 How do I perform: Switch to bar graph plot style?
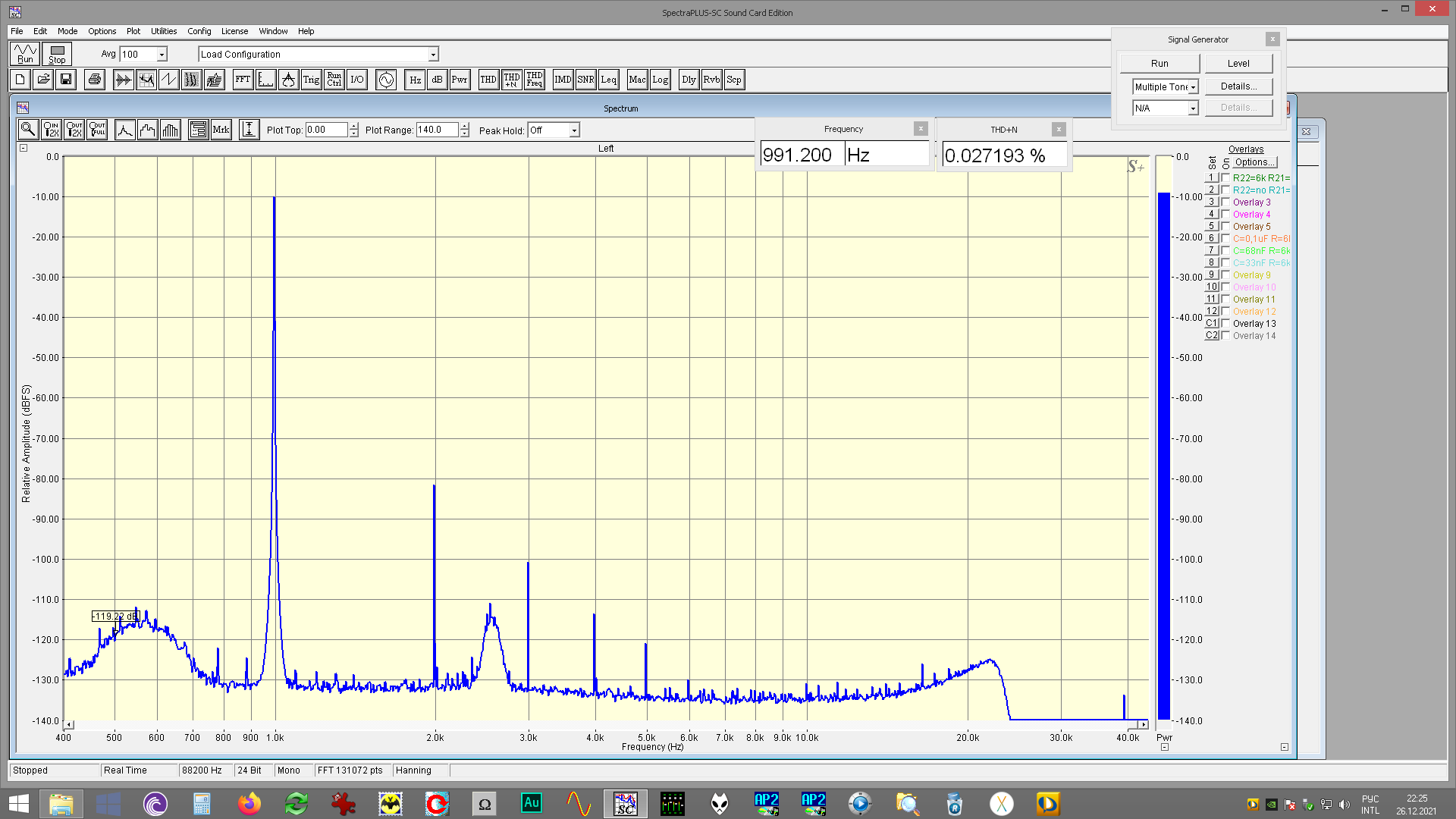[x=171, y=130]
